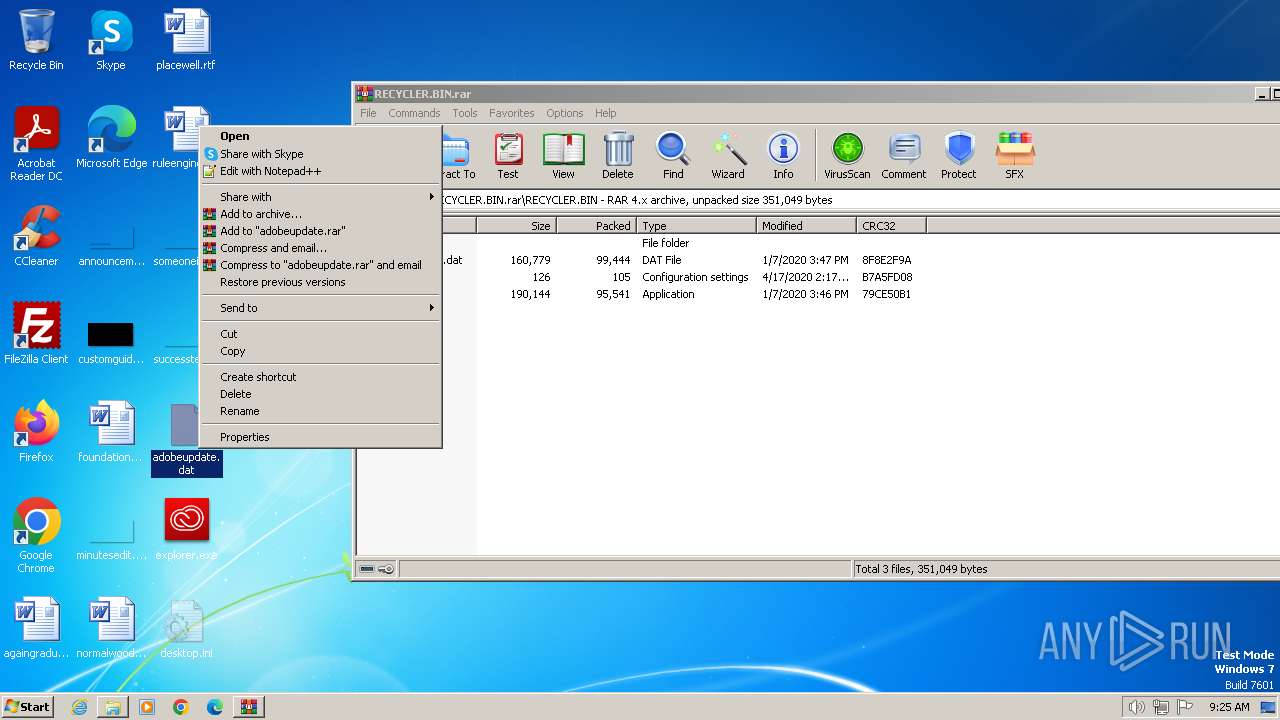1280x720 pixels.
Task: Open the WinRAR File menu
Action: point(368,113)
